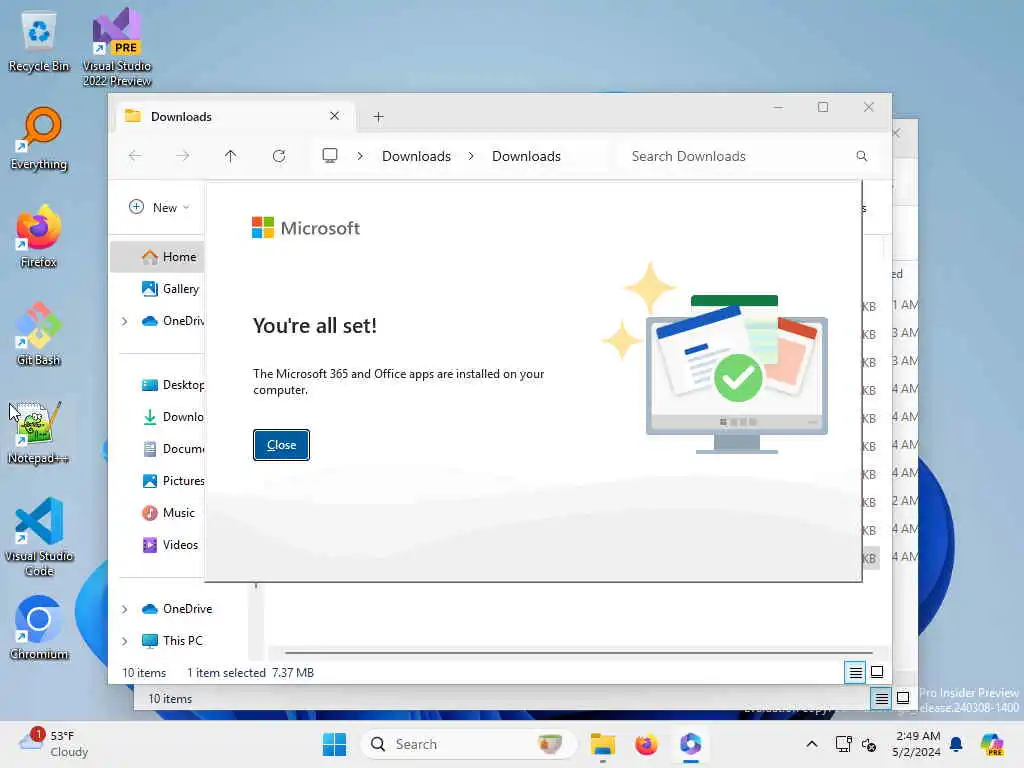
Task: Open the weather widget showing 53°F Cloudy
Action: click(x=54, y=744)
